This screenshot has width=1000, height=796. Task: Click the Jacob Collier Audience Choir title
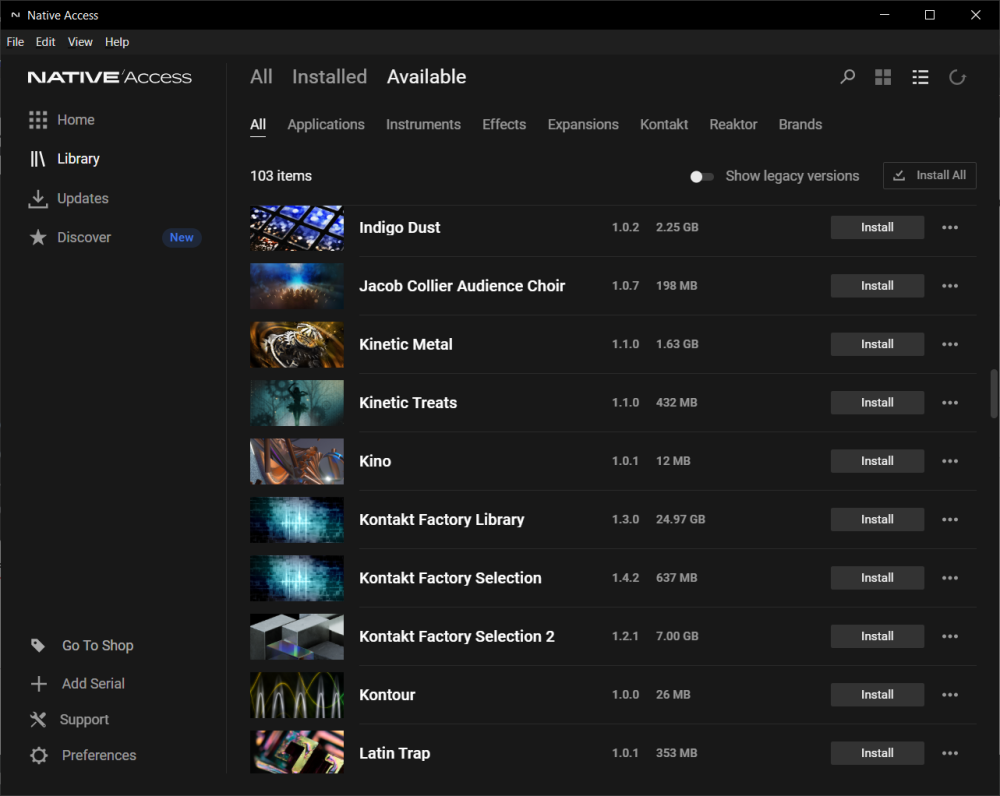click(x=462, y=286)
